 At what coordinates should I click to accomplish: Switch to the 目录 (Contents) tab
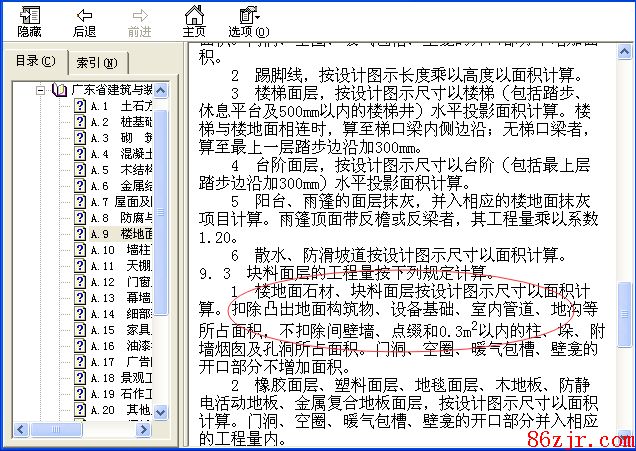[x=35, y=62]
